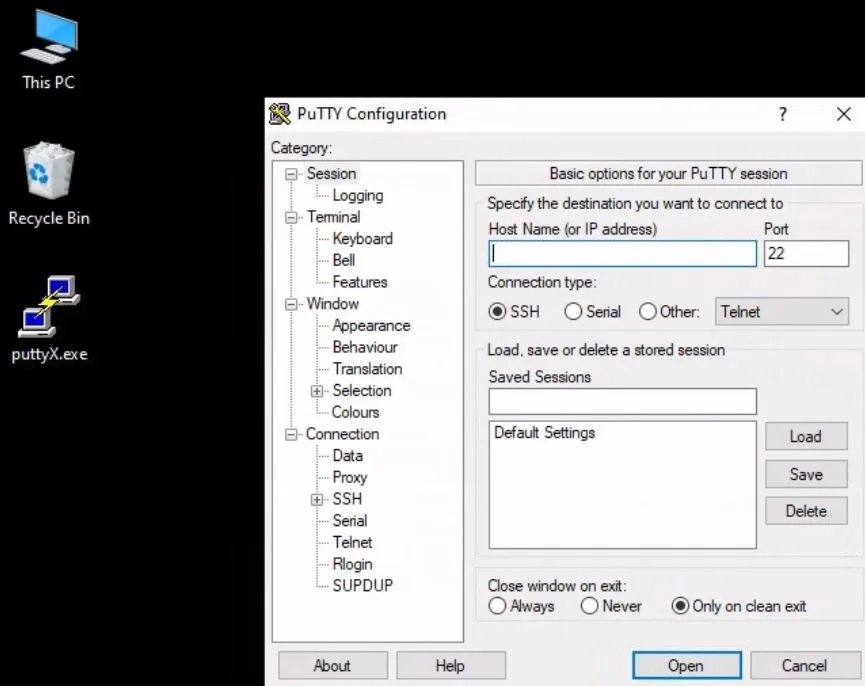Select the Colours category
Screen dimensions: 865x686
[x=355, y=412]
